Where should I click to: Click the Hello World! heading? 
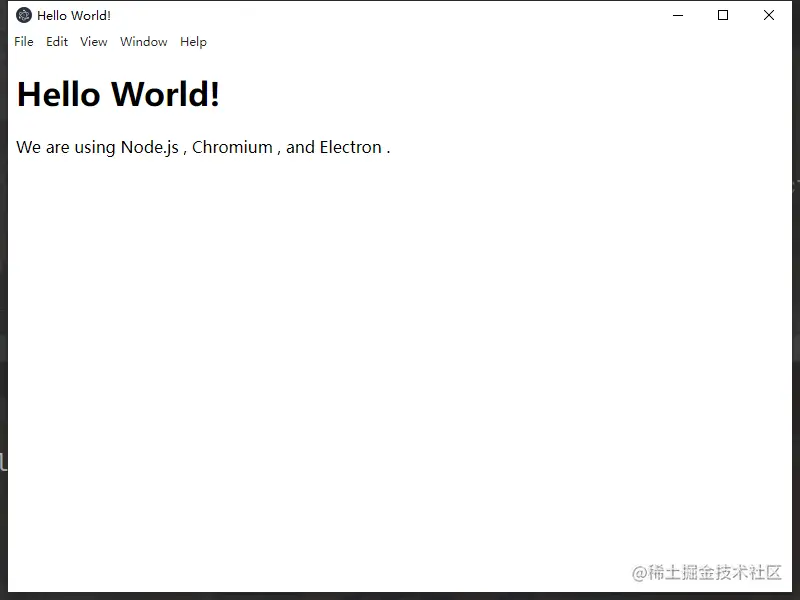118,94
